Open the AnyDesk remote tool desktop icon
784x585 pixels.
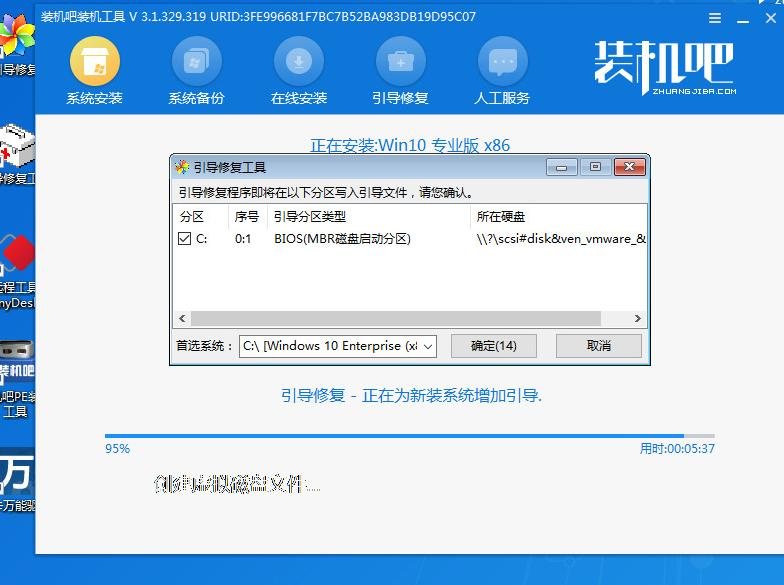[x=17, y=258]
